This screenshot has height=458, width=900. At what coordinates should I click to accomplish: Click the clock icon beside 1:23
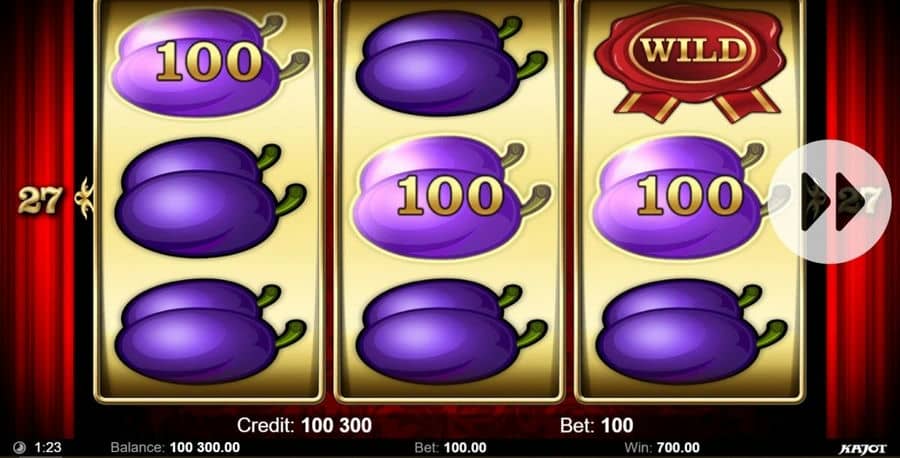pyautogui.click(x=19, y=448)
